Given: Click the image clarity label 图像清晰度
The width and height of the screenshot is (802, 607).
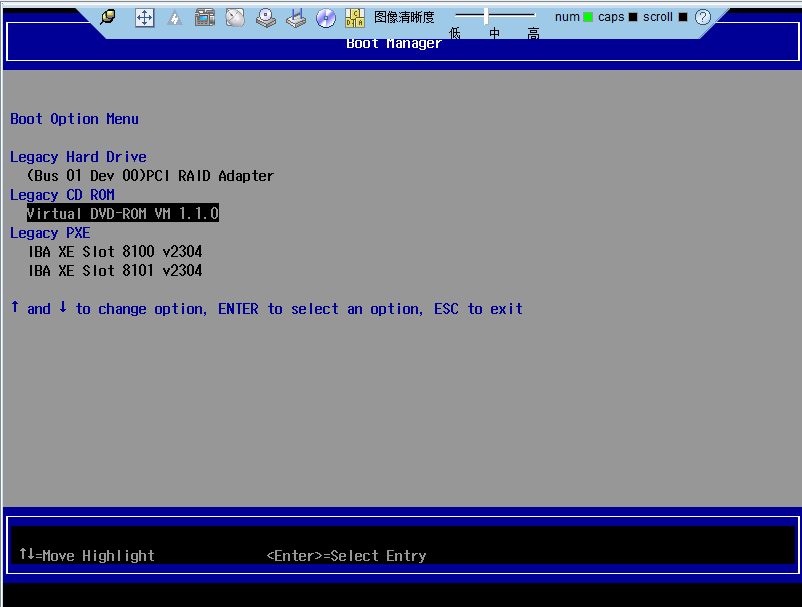Looking at the screenshot, I should [404, 17].
